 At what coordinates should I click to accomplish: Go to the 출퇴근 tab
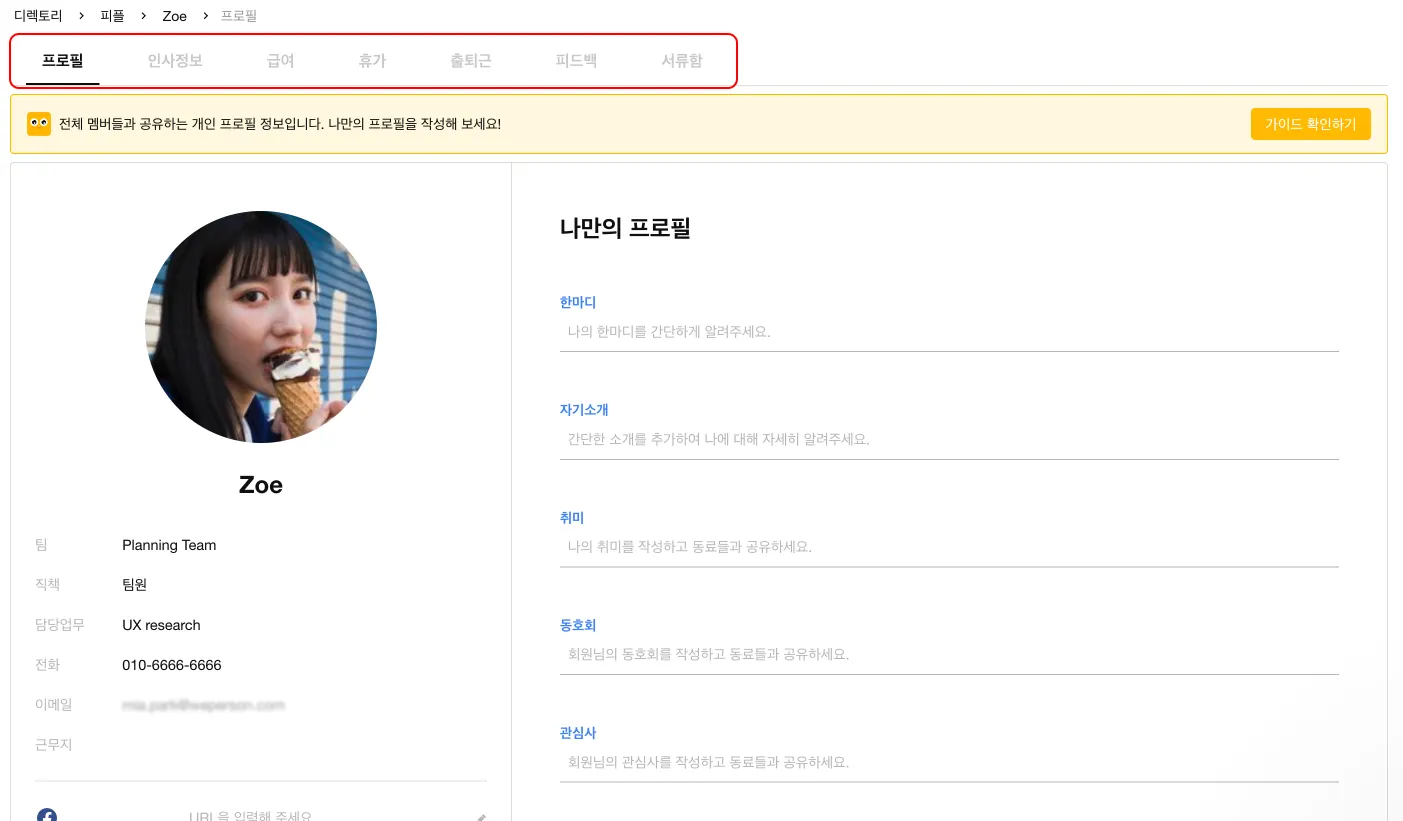point(470,60)
